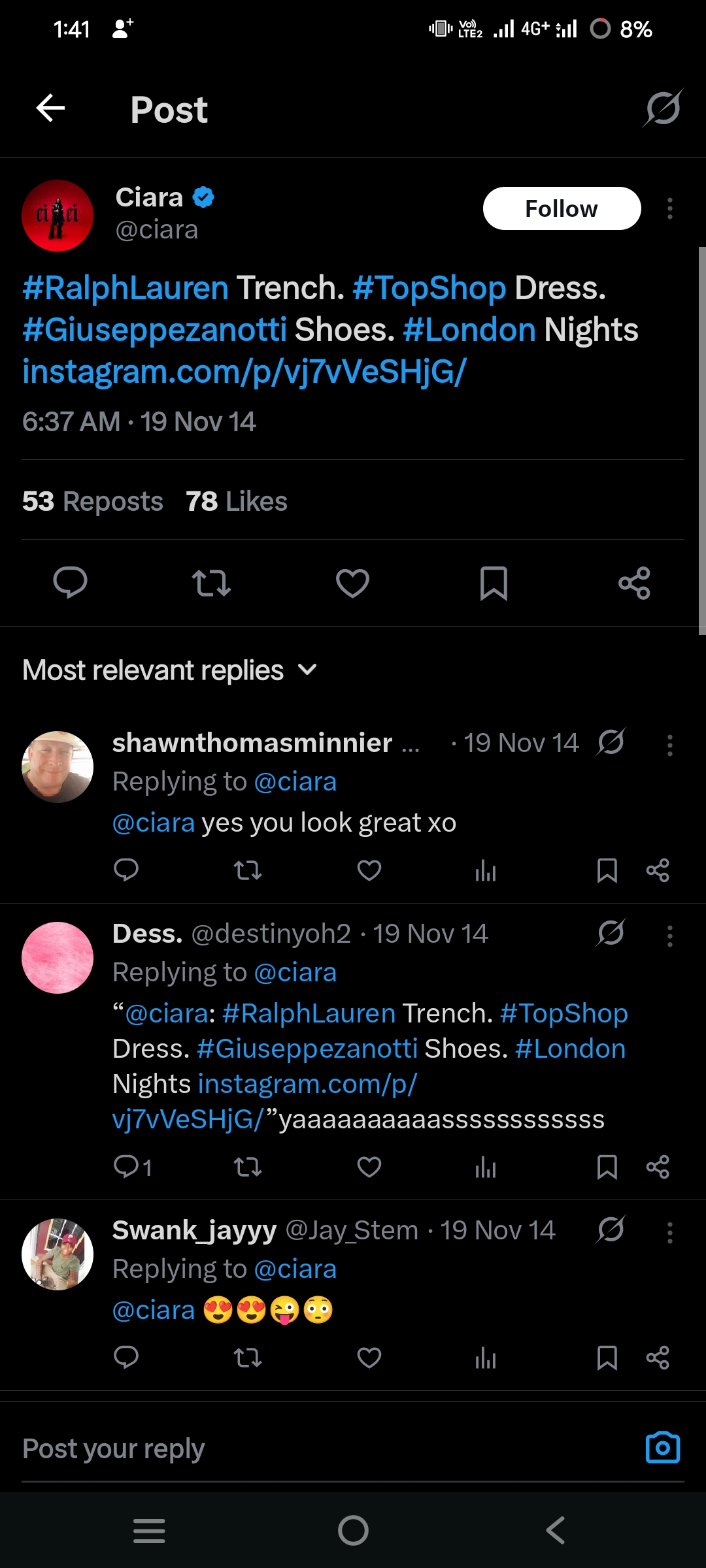This screenshot has height=1568, width=706.
Task: Open the #RalphLauren hashtag in main post
Action: pos(126,288)
